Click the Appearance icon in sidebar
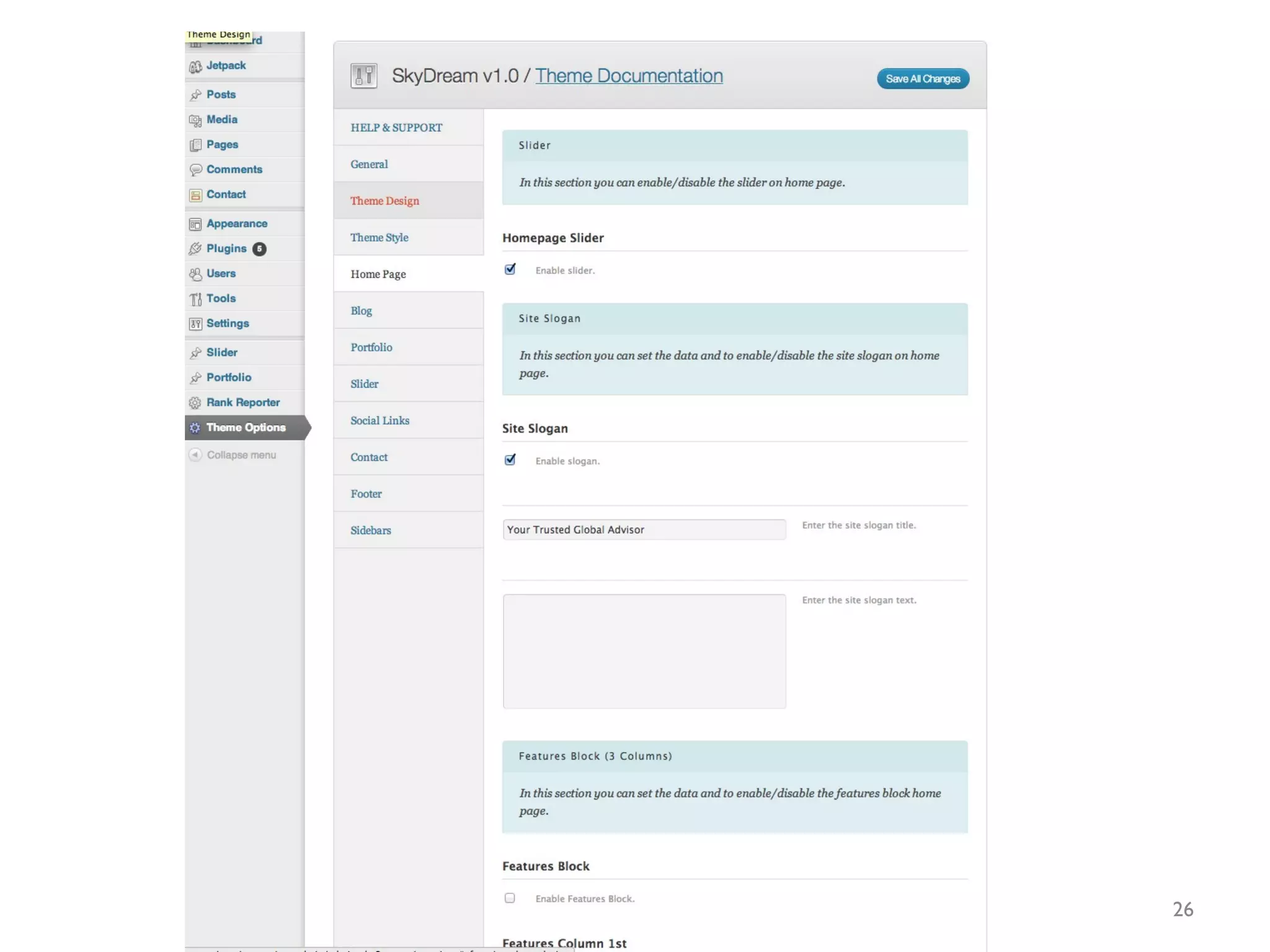This screenshot has height=952, width=1270. tap(195, 224)
